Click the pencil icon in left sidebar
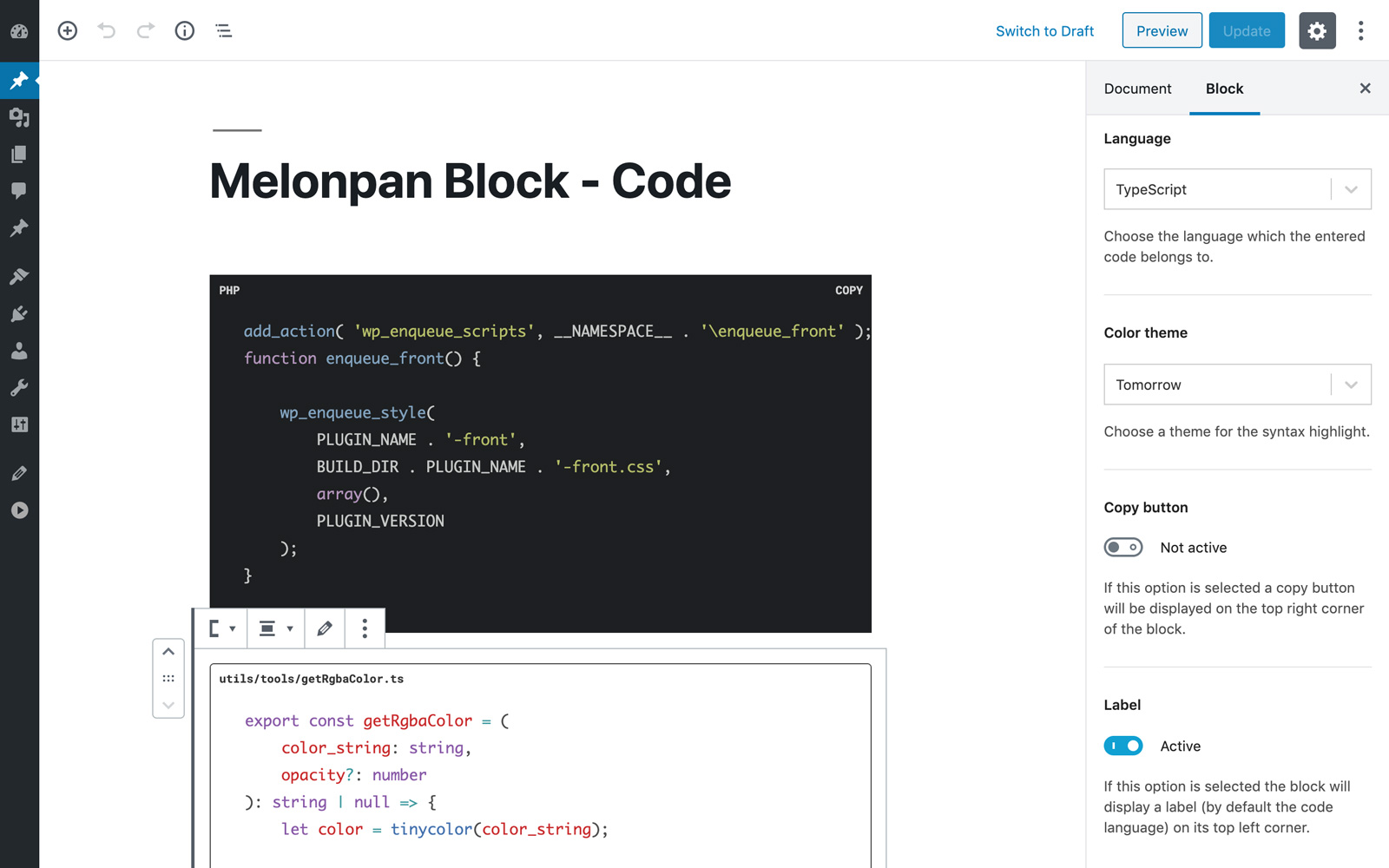 (19, 473)
